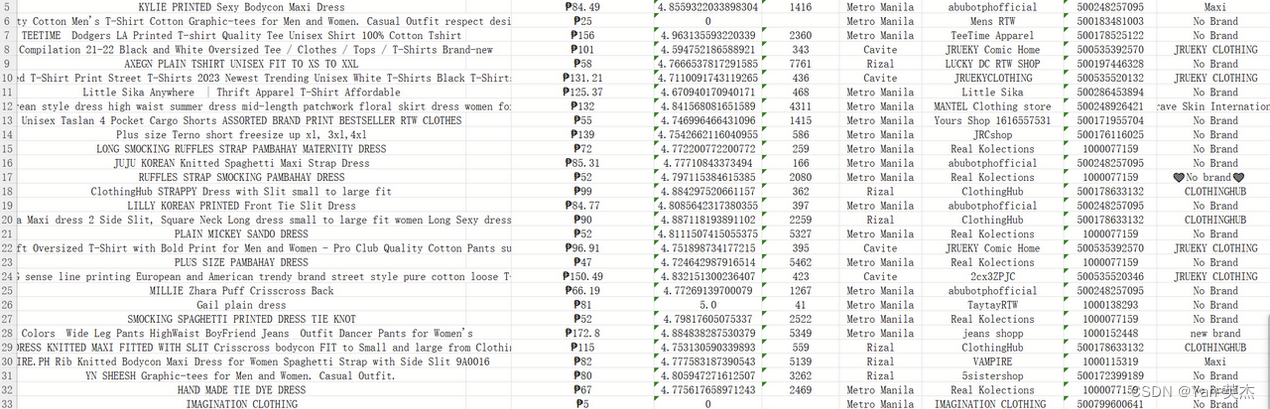Image resolution: width=1270 pixels, height=409 pixels.
Task: Click the 'JUJU KOREAN Knitted Spaghetti' product cell
Action: point(241,163)
